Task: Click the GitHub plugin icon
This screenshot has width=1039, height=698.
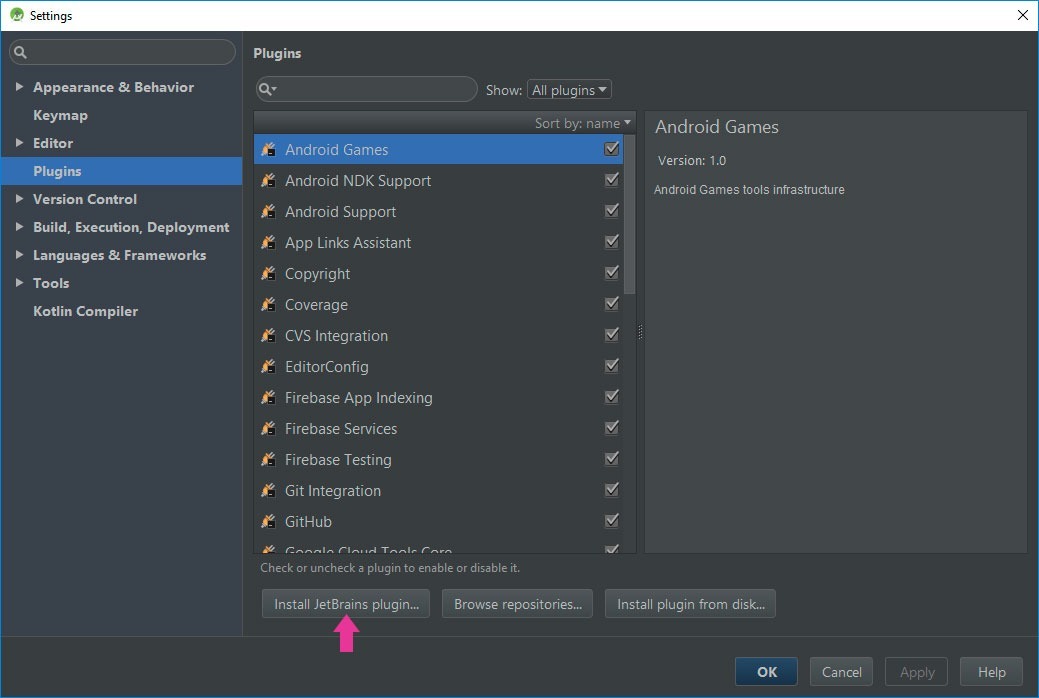Action: [268, 521]
